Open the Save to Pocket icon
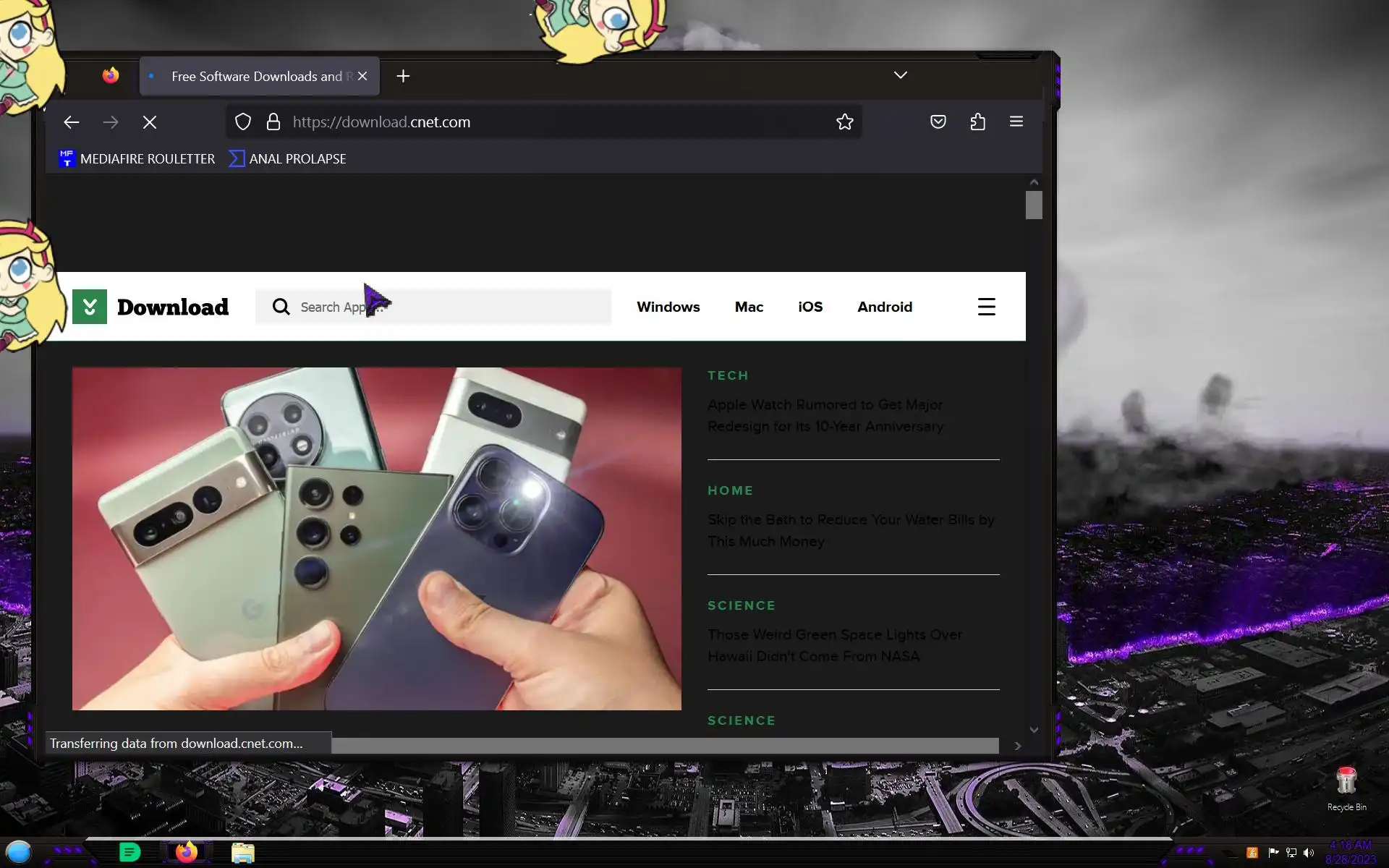Image resolution: width=1389 pixels, height=868 pixels. [938, 122]
